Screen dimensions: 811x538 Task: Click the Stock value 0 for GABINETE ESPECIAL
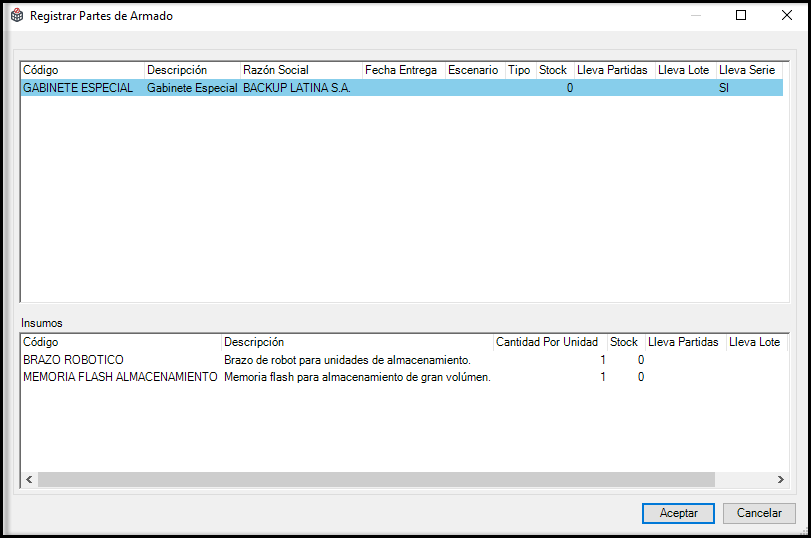(569, 88)
